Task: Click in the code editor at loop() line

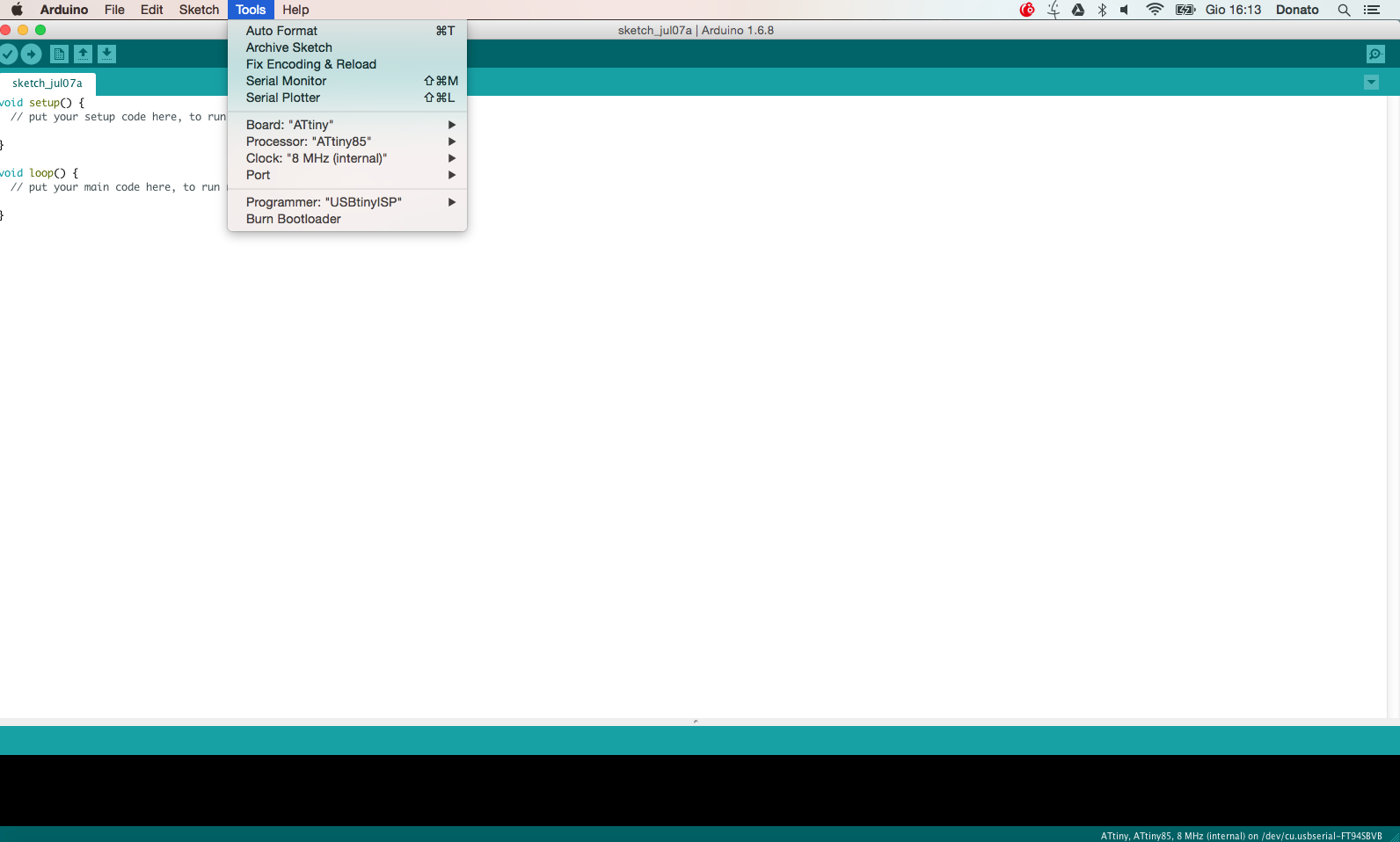Action: click(40, 173)
